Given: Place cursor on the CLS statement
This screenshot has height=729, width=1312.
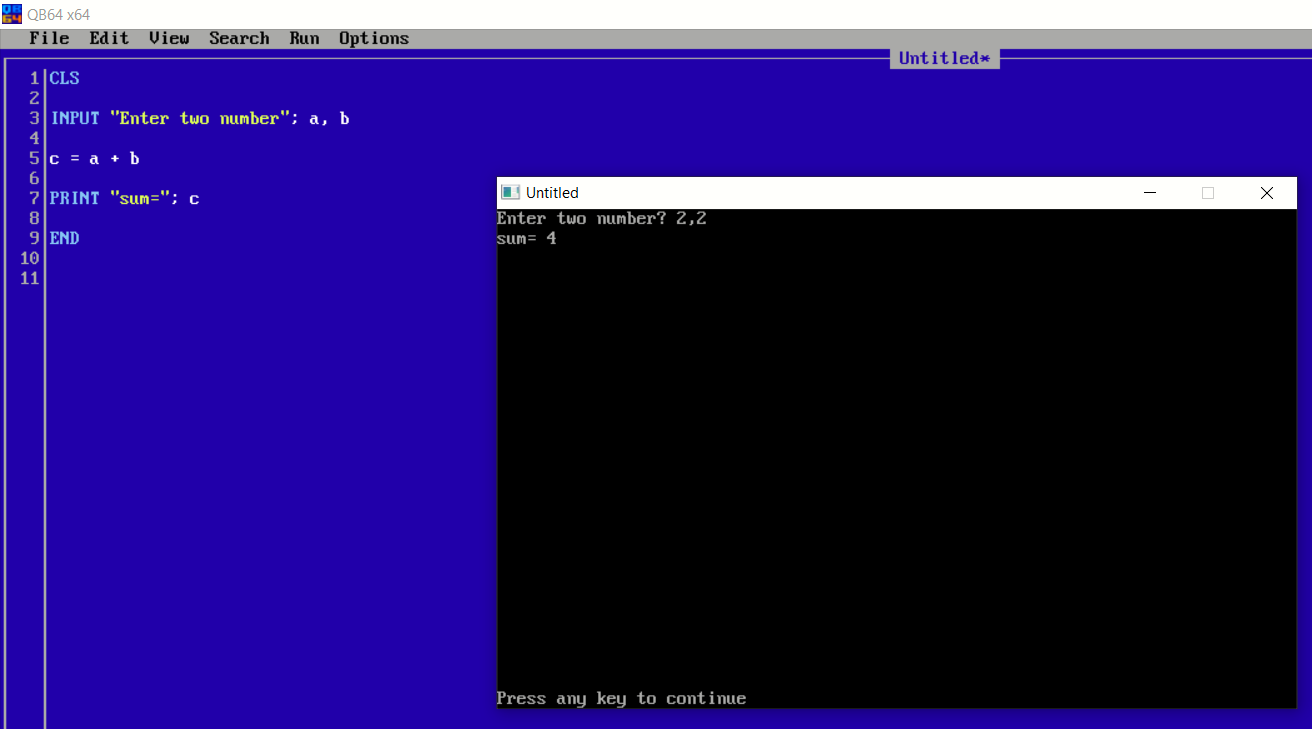Looking at the screenshot, I should point(64,78).
